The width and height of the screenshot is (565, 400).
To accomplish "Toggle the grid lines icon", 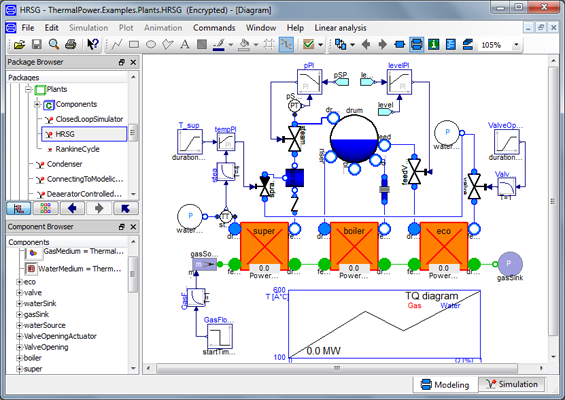I will pyautogui.click(x=269, y=45).
